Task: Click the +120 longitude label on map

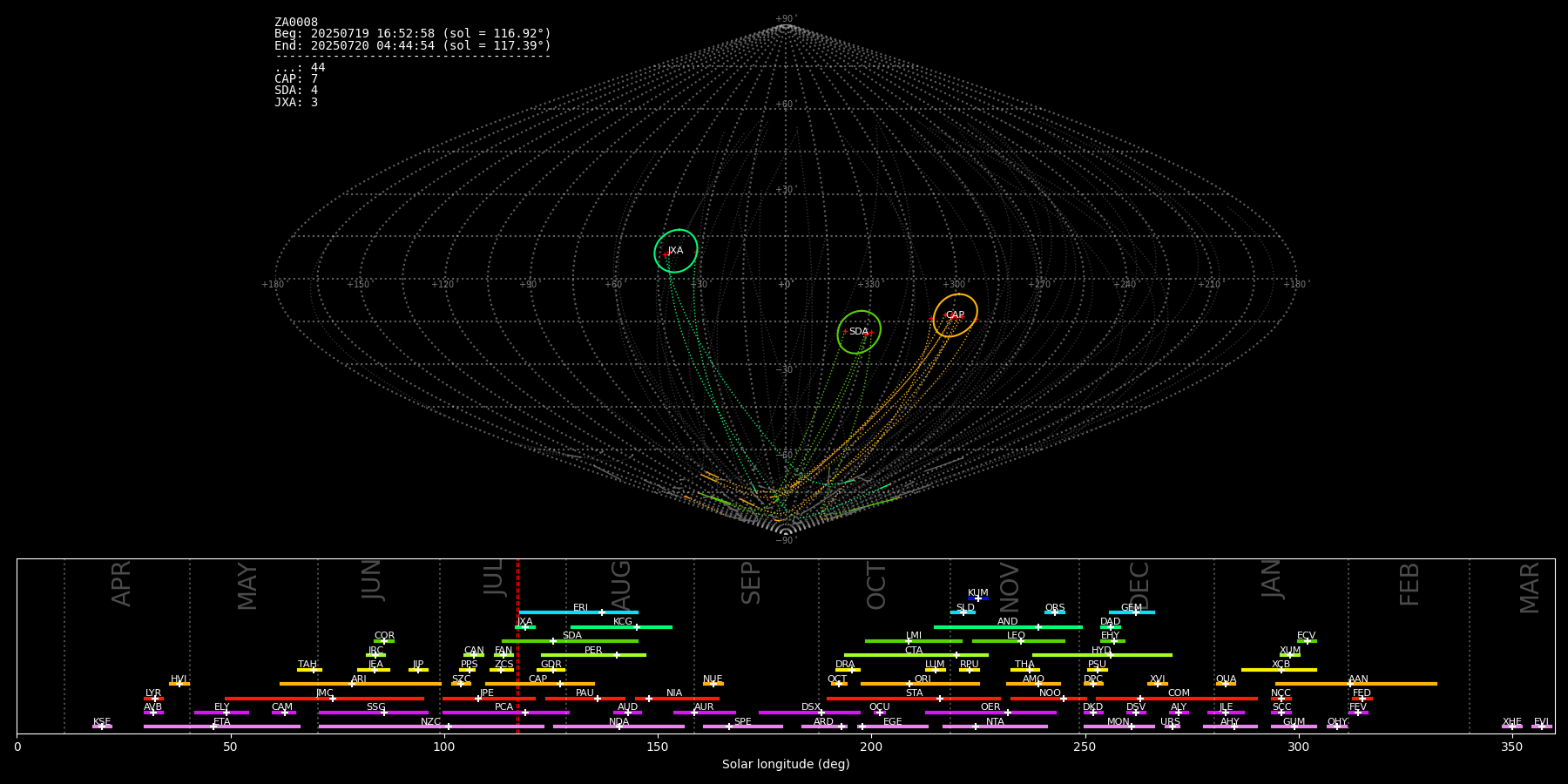Action: pyautogui.click(x=443, y=285)
